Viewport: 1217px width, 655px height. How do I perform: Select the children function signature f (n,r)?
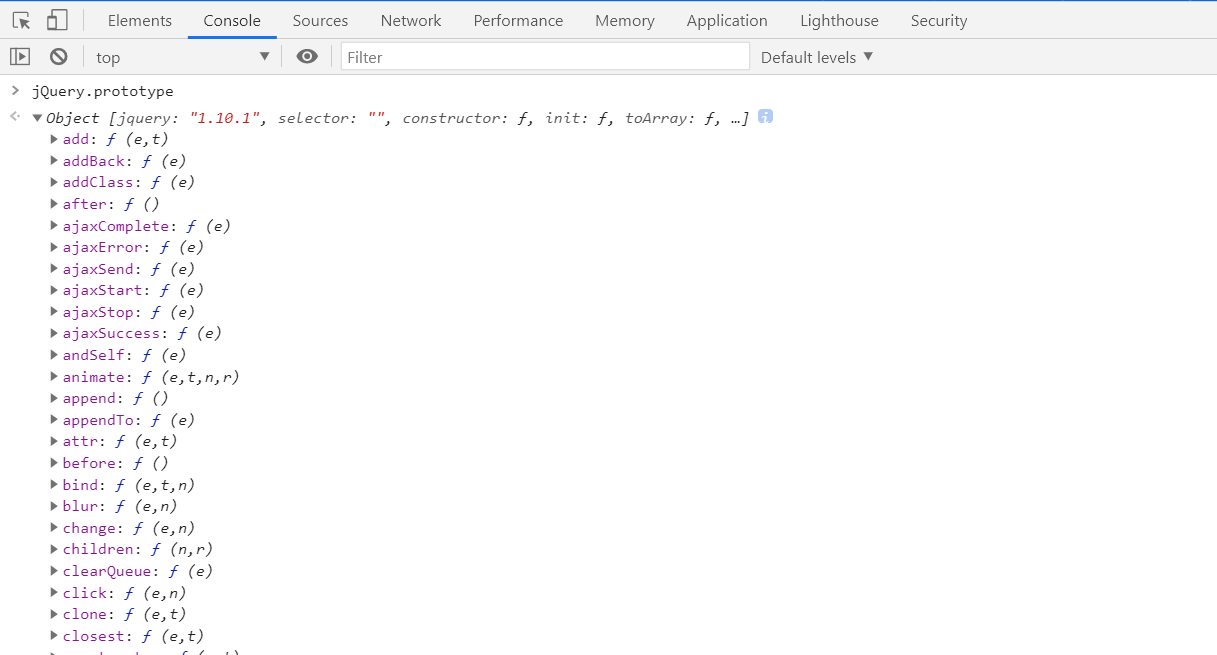coord(181,549)
